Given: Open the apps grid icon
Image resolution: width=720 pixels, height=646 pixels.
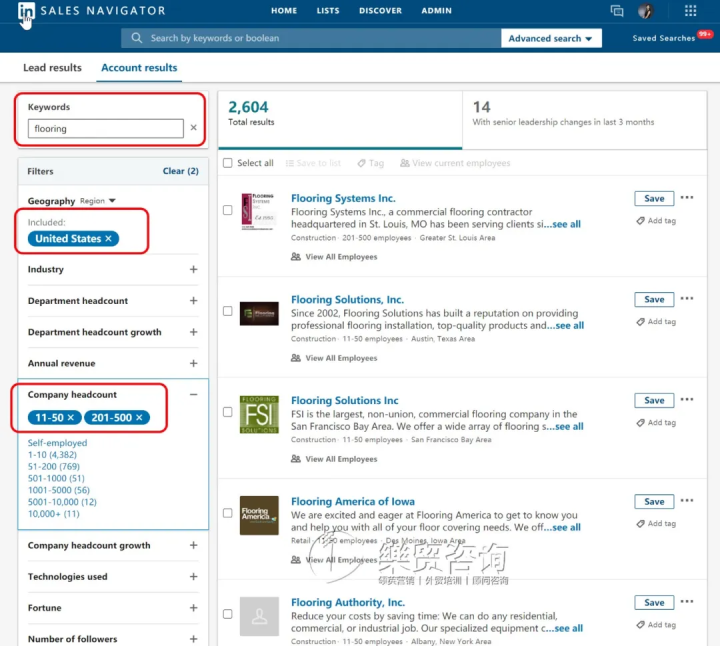Looking at the screenshot, I should [690, 11].
